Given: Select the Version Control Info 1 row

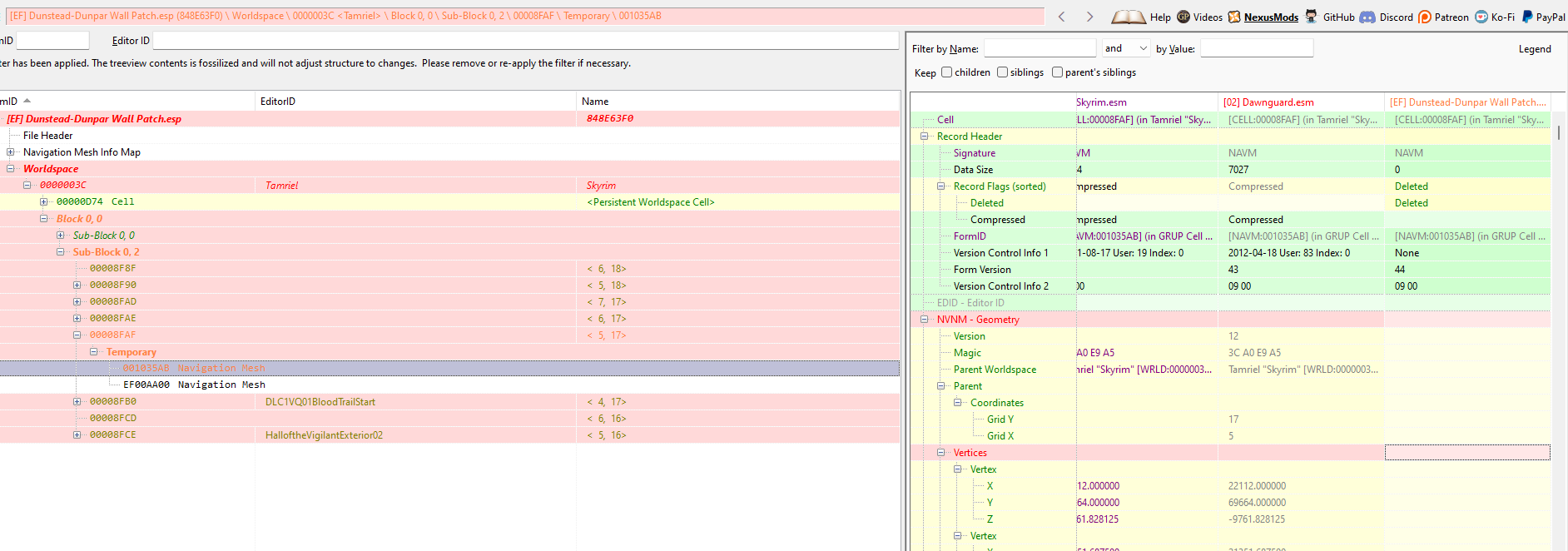Looking at the screenshot, I should [1000, 253].
